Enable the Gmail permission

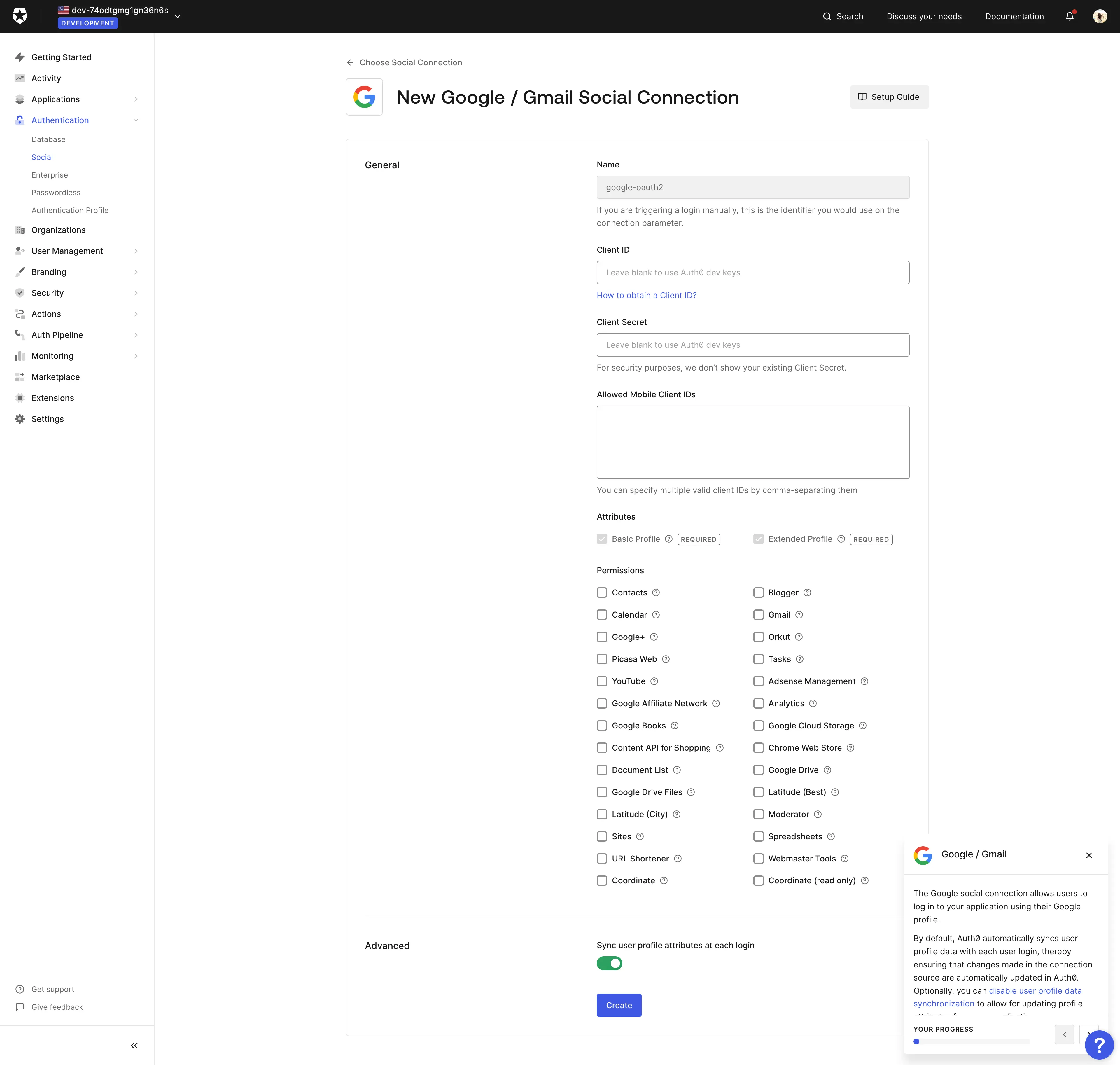pyautogui.click(x=758, y=614)
